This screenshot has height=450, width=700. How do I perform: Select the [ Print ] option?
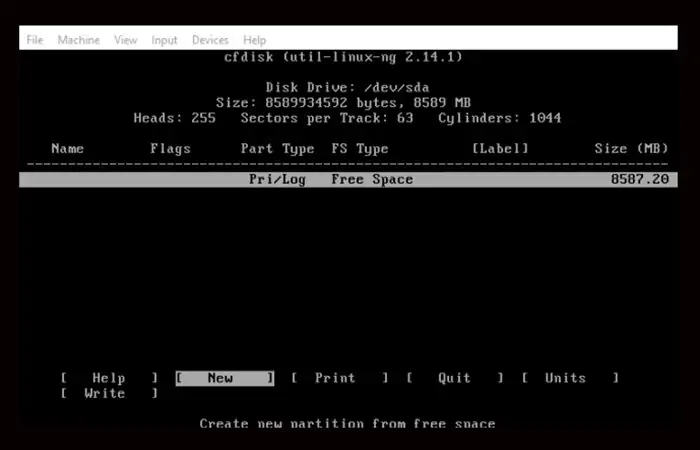tap(339, 378)
